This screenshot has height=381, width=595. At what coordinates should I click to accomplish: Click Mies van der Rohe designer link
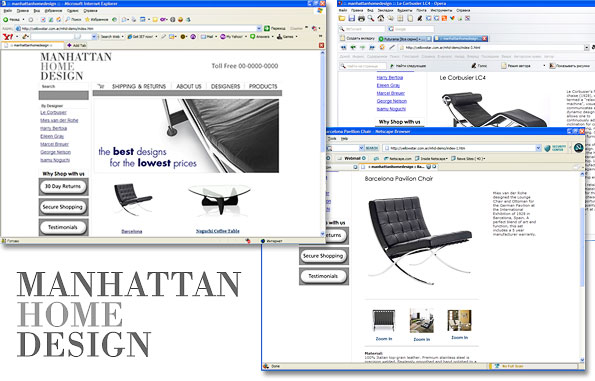point(59,120)
